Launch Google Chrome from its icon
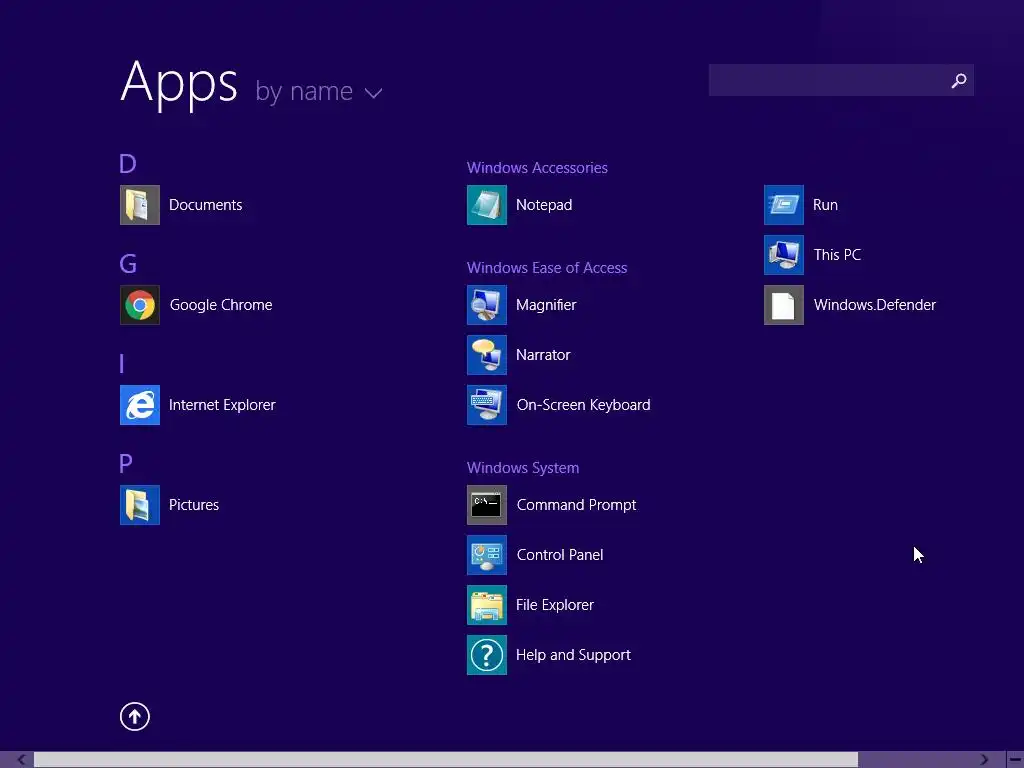Screen dimensions: 1024x768 (140, 305)
